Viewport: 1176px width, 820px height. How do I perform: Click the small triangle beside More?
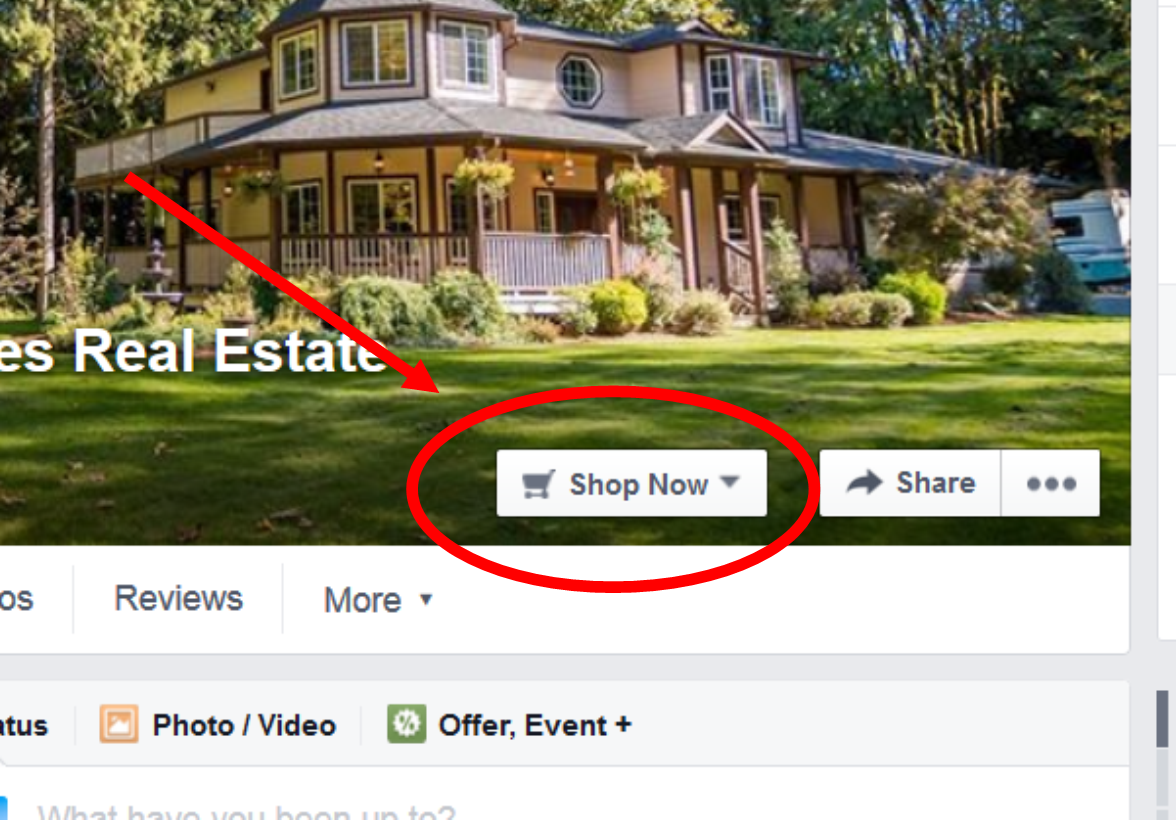coord(426,599)
